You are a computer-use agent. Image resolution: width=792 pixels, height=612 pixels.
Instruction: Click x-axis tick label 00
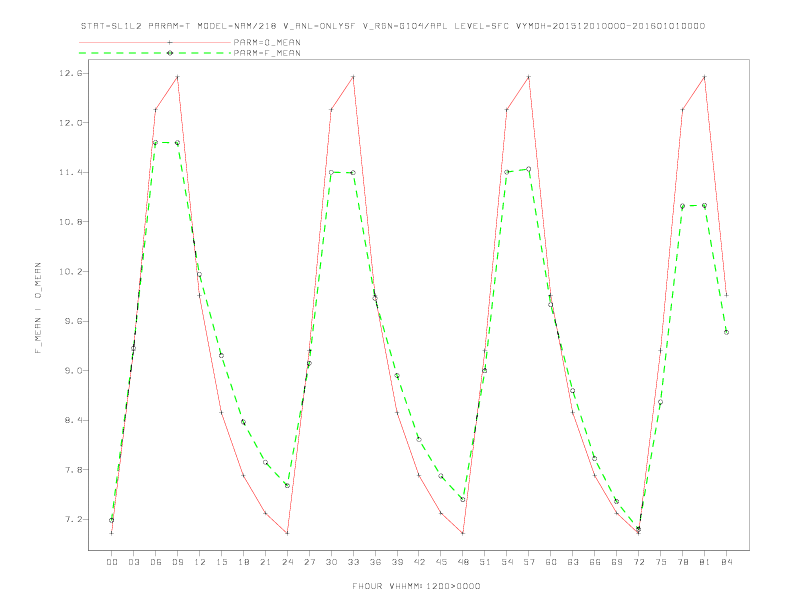tap(112, 562)
